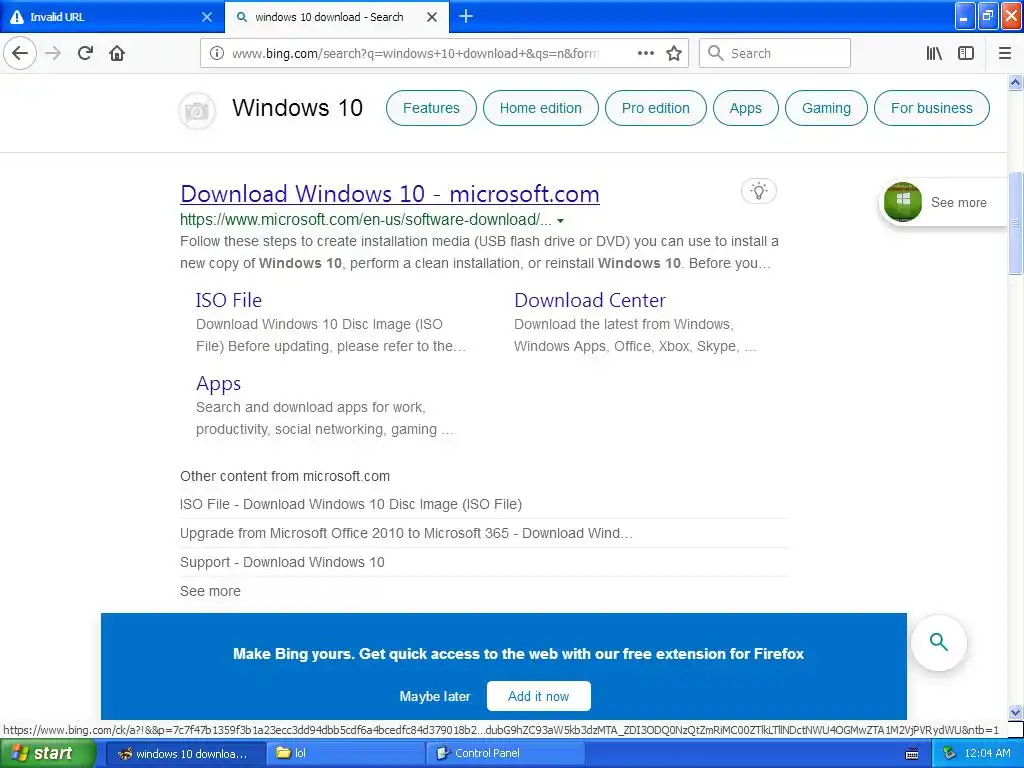The image size is (1024, 768).
Task: Open the Apps deep link
Action: (x=218, y=383)
